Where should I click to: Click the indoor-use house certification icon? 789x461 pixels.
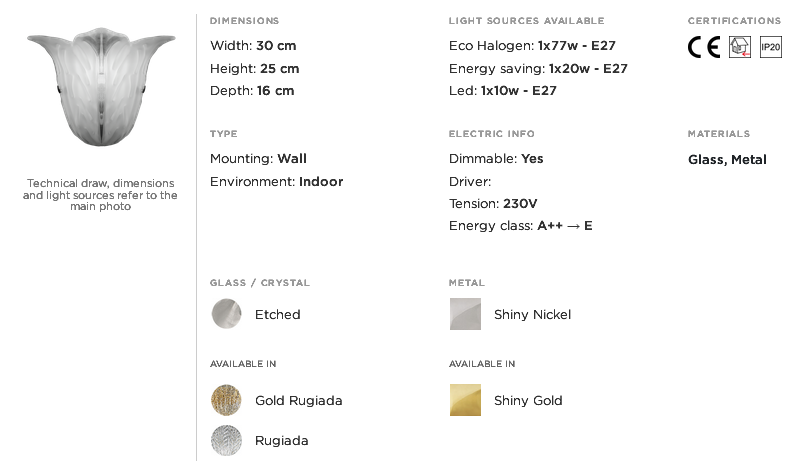740,47
